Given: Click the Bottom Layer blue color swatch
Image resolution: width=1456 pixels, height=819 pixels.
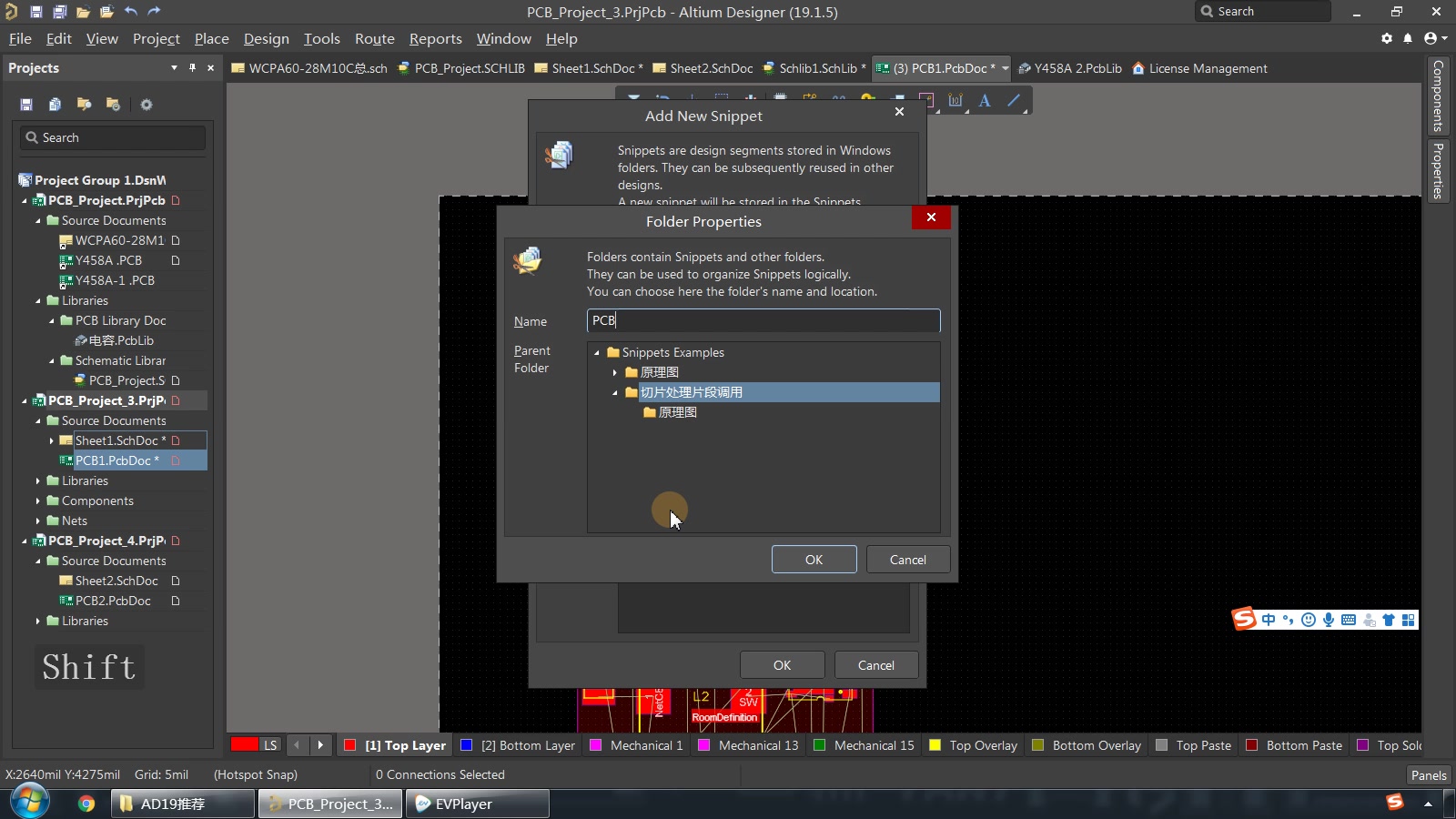Looking at the screenshot, I should click(x=466, y=745).
